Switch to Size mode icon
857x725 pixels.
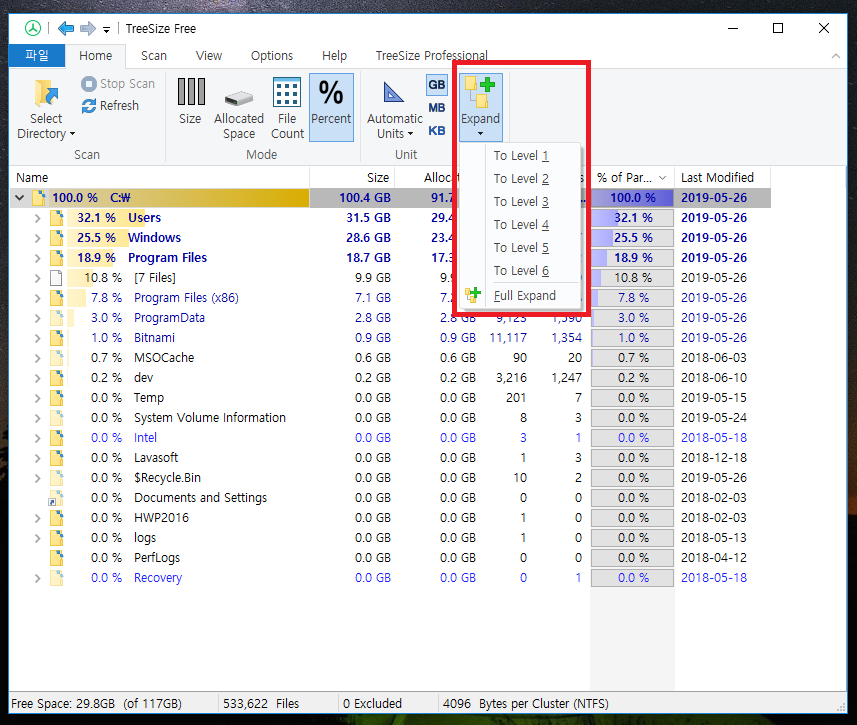(191, 91)
